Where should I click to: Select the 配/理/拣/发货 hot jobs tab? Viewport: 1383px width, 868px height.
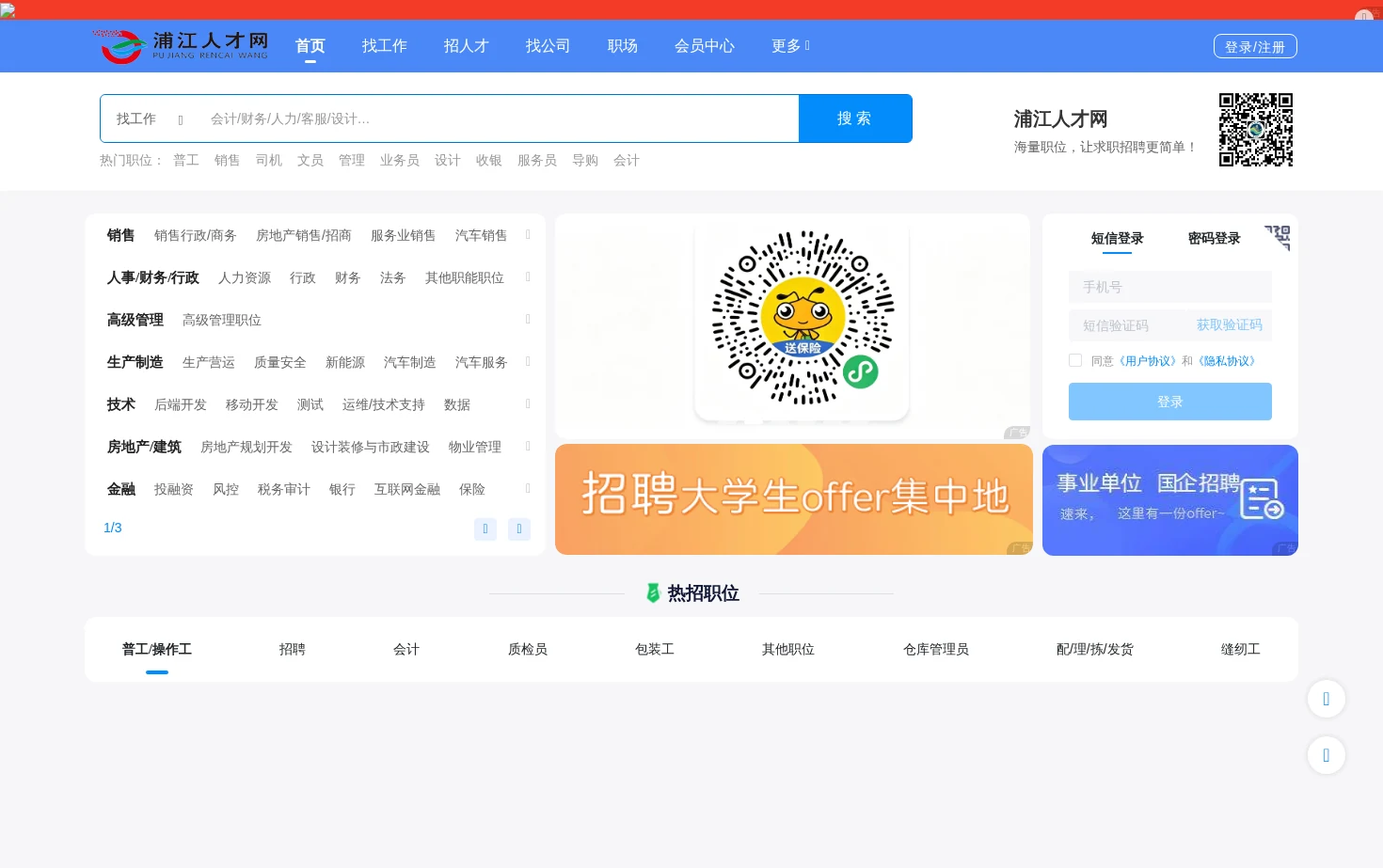tap(1095, 649)
